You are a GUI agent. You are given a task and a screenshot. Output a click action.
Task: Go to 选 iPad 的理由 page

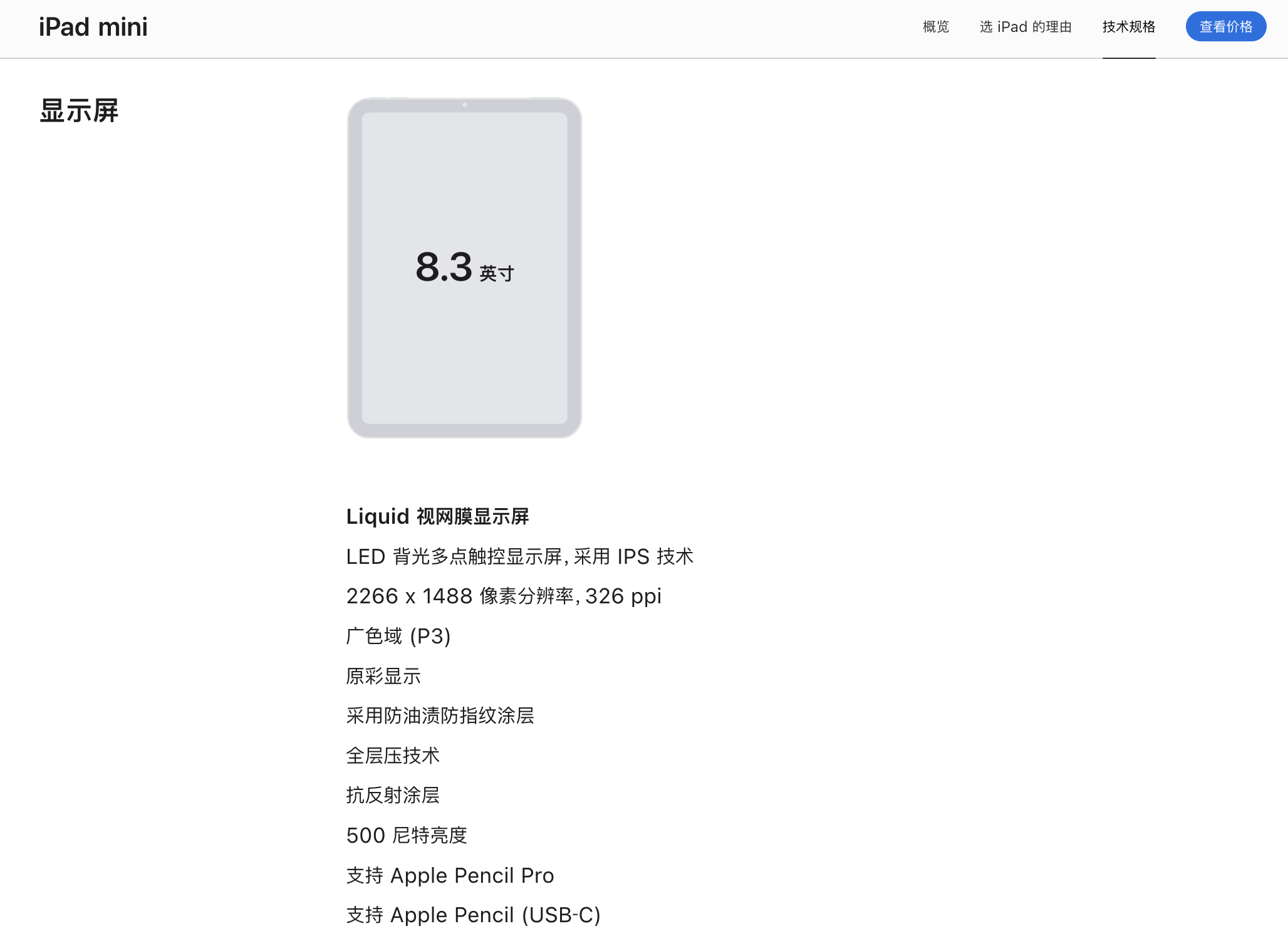(1026, 27)
